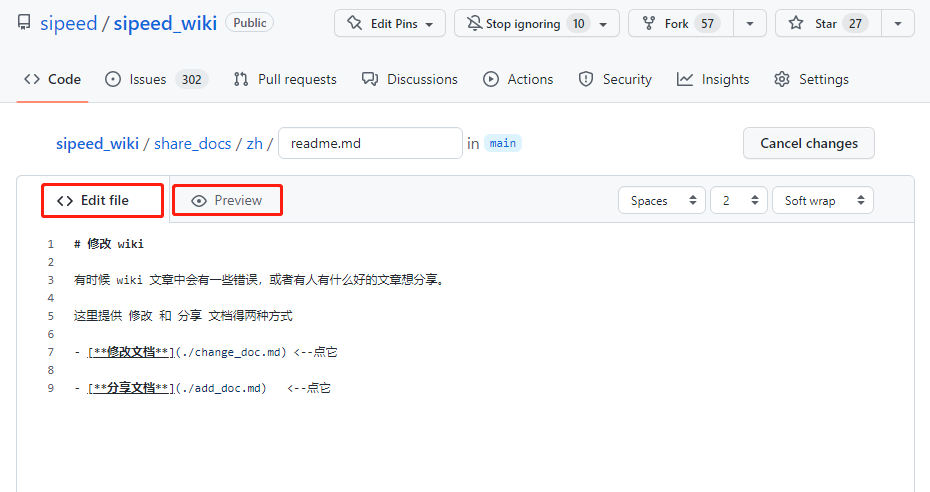Click line 5 text '这里提供 修改 和 分享'
Image resolution: width=930 pixels, height=492 pixels.
(x=183, y=316)
